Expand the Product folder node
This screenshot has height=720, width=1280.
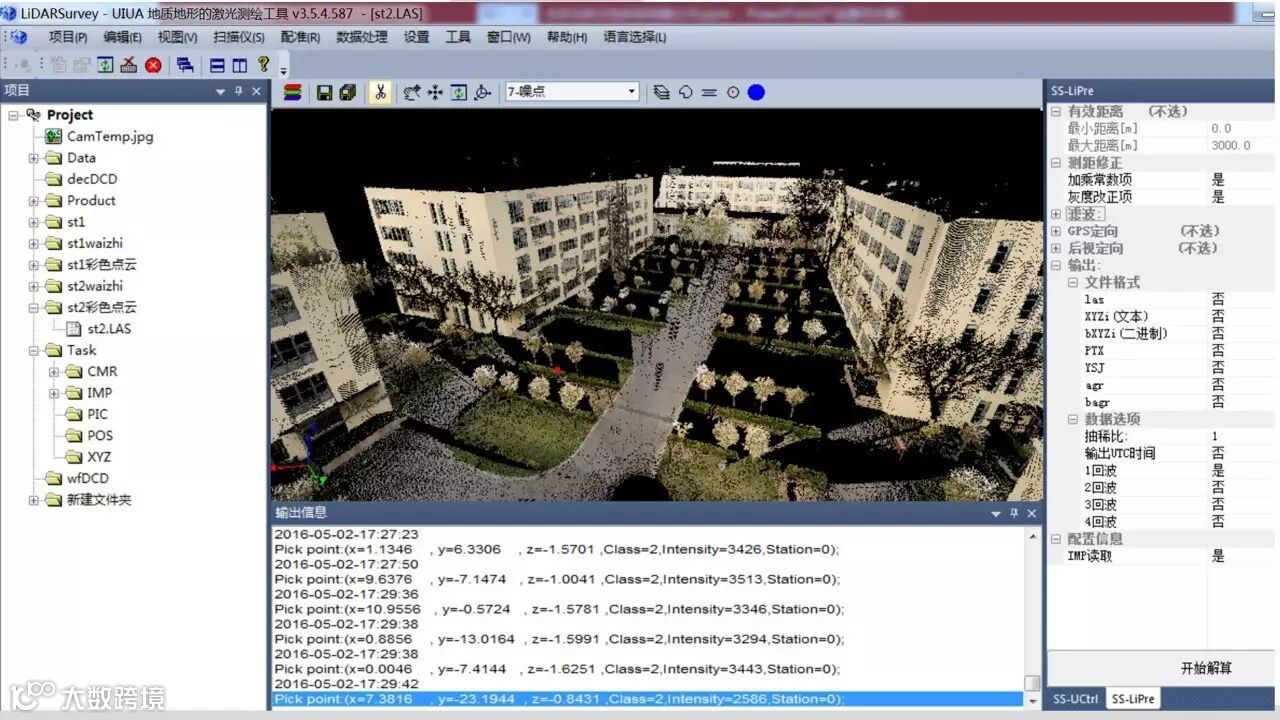[x=33, y=201]
